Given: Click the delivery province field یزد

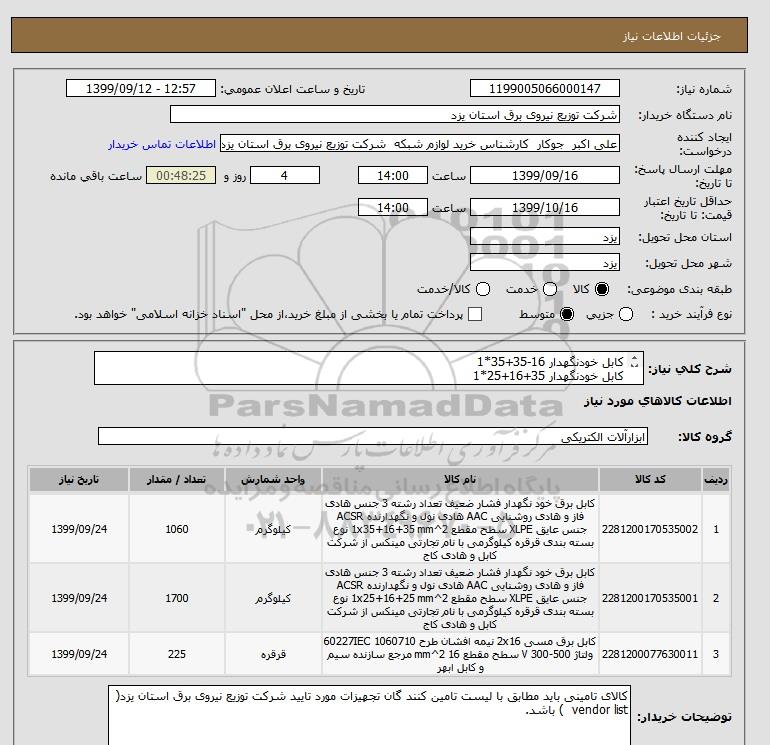Looking at the screenshot, I should [545, 236].
